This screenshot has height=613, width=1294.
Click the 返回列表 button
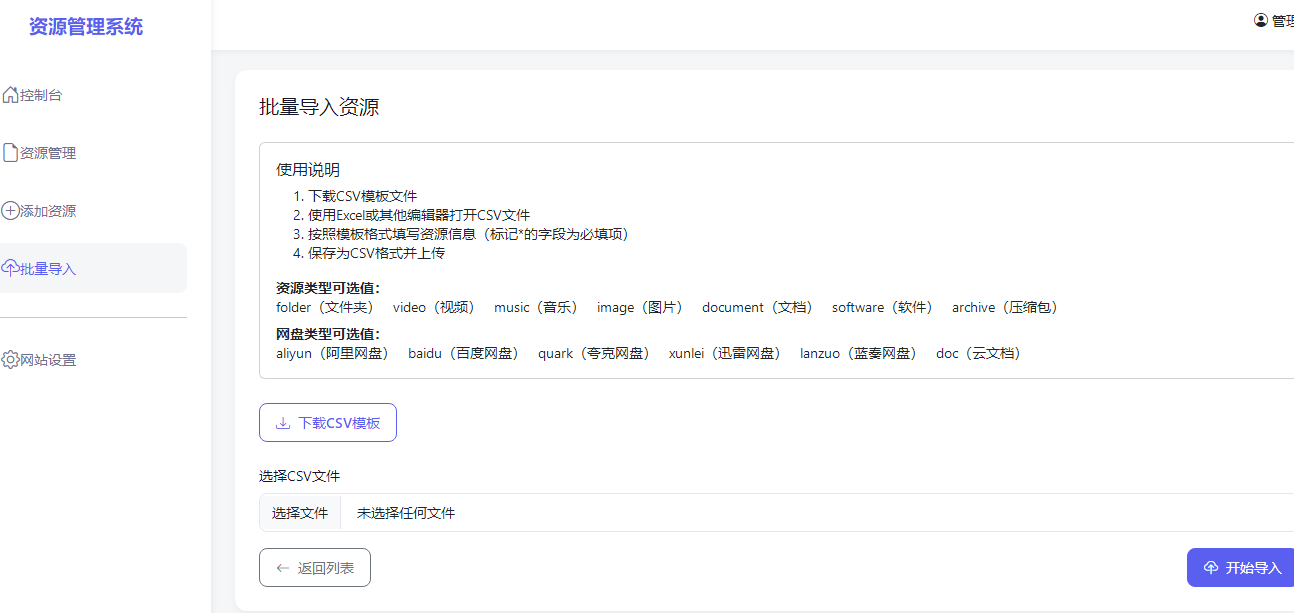tap(314, 567)
